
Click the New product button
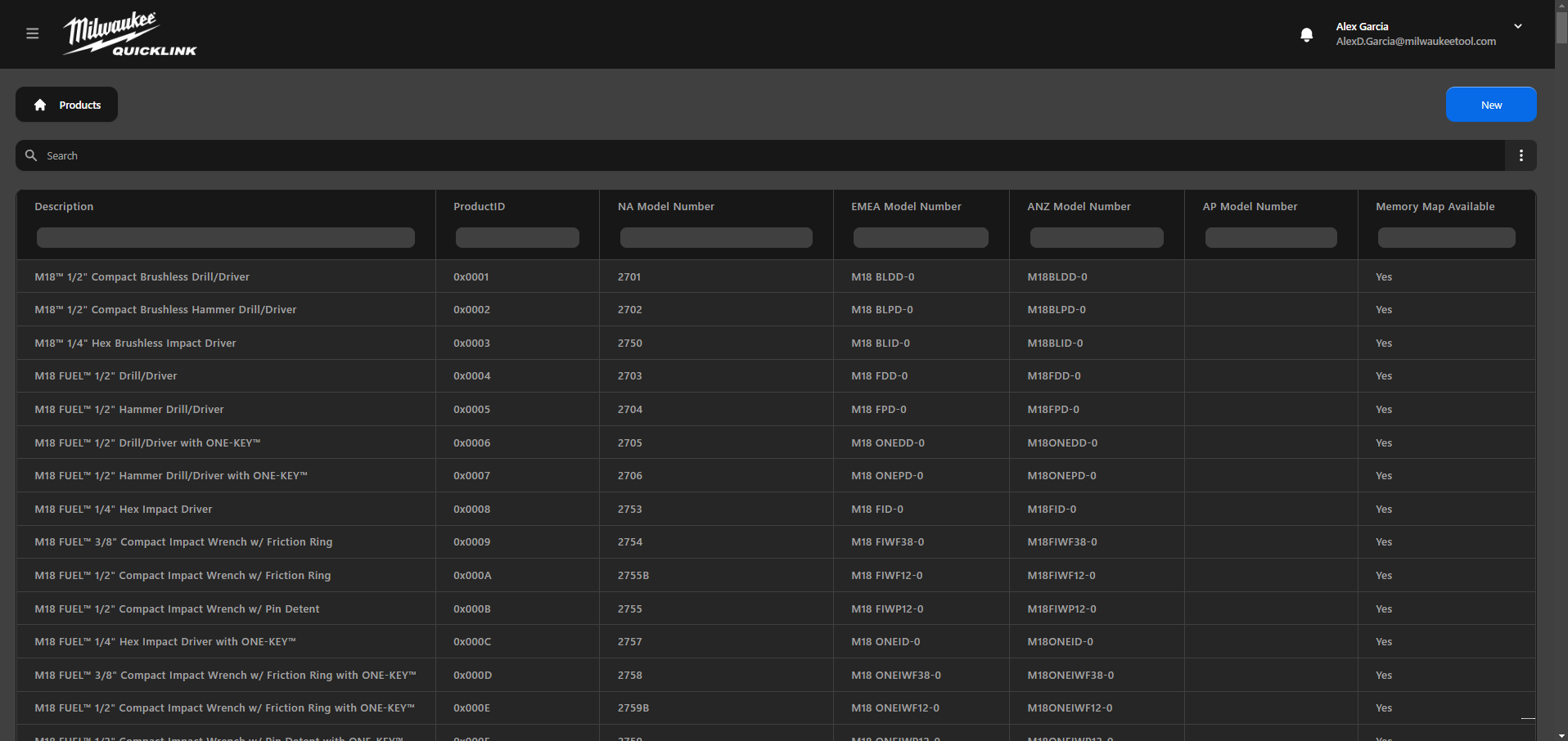pos(1490,105)
